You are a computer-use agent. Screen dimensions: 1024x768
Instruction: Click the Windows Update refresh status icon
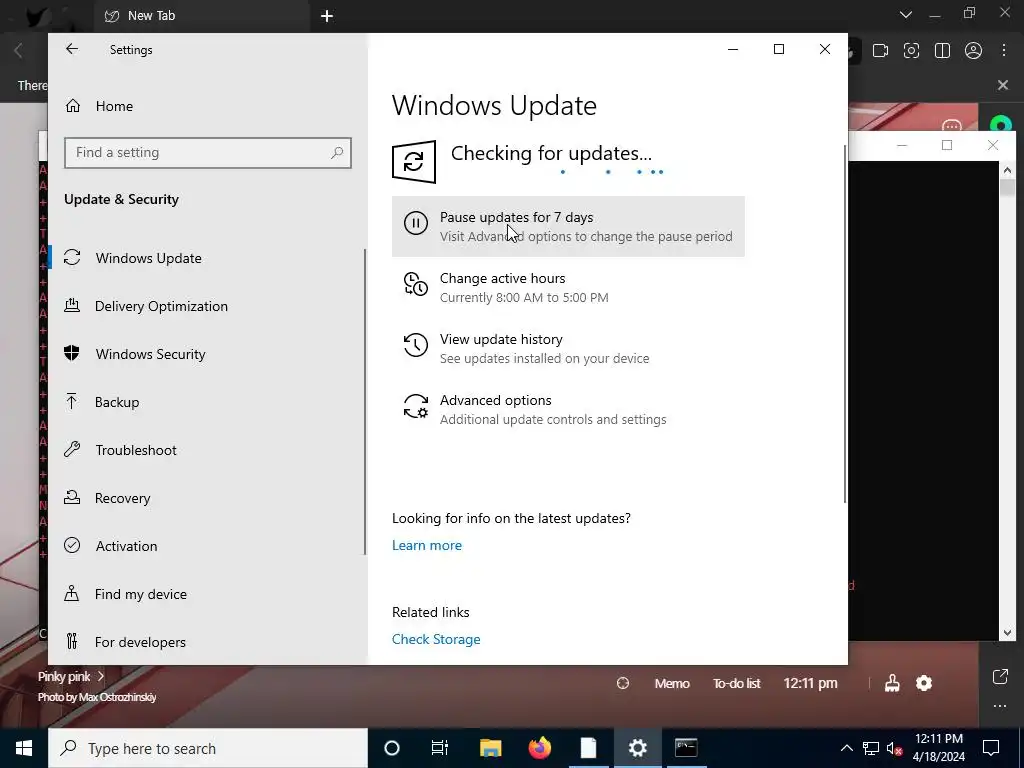[x=414, y=161]
